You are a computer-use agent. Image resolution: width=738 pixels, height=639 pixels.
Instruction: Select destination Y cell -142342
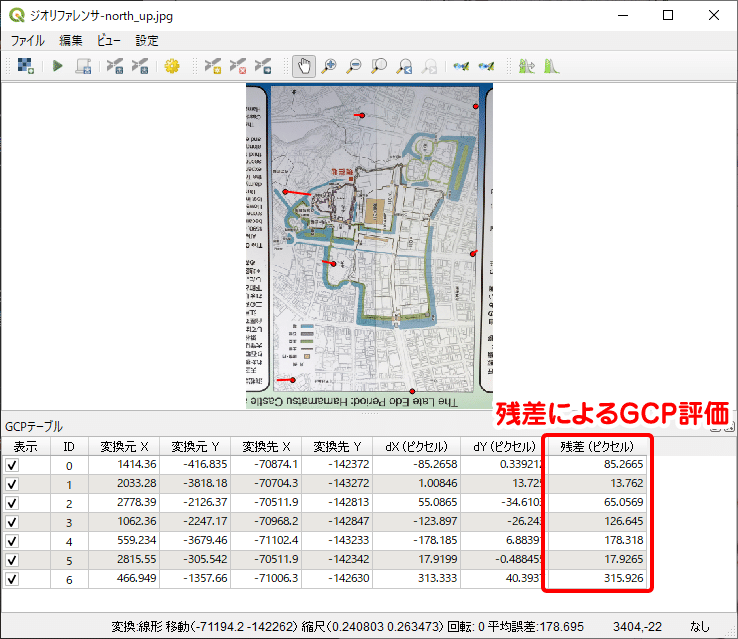point(337,559)
